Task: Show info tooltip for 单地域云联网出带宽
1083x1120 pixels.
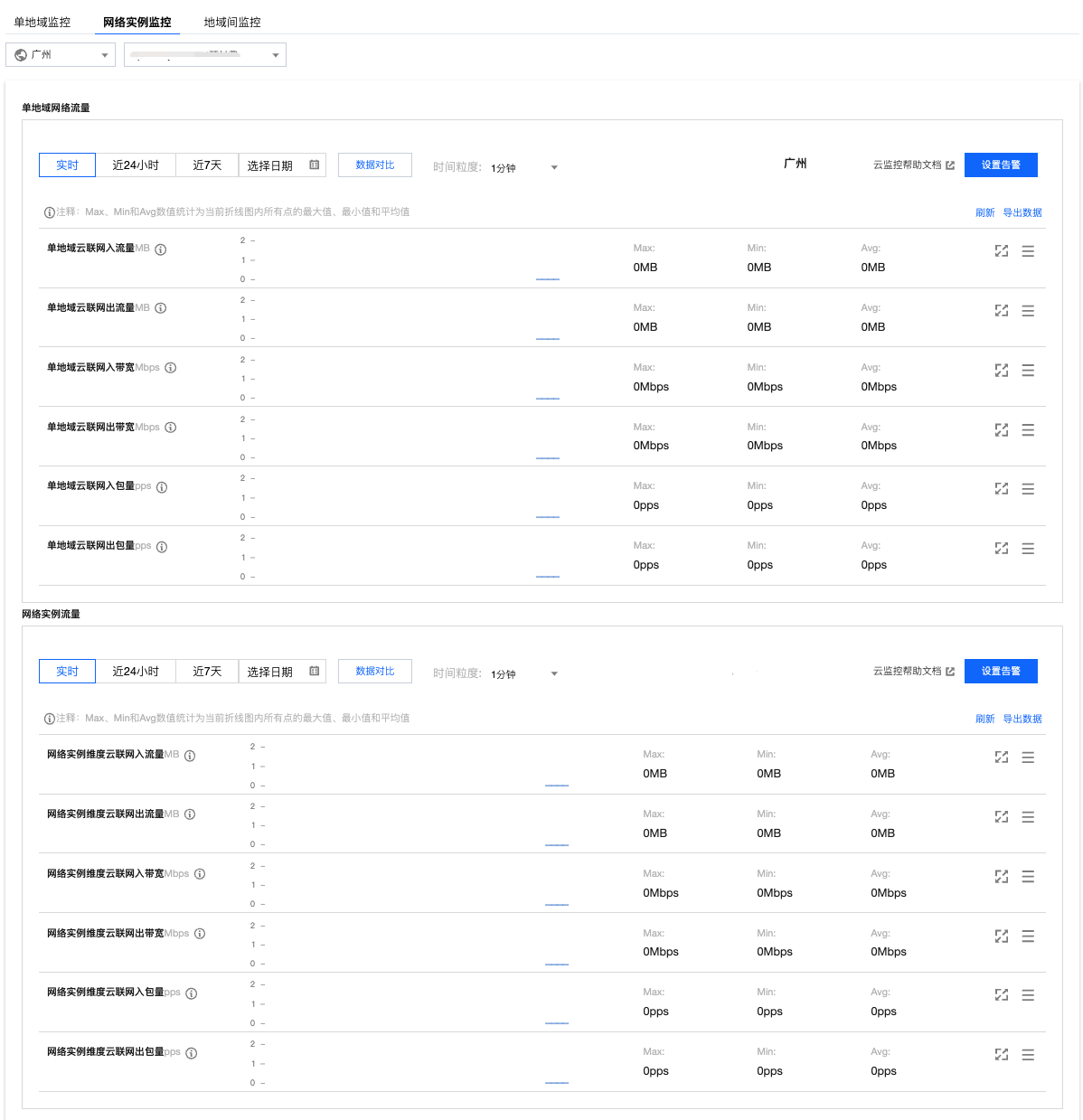Action: [171, 428]
